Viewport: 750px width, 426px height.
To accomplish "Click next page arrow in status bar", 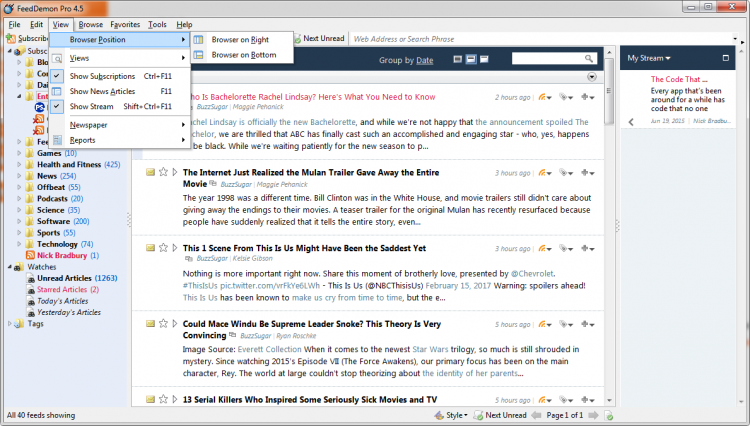I will tap(593, 415).
